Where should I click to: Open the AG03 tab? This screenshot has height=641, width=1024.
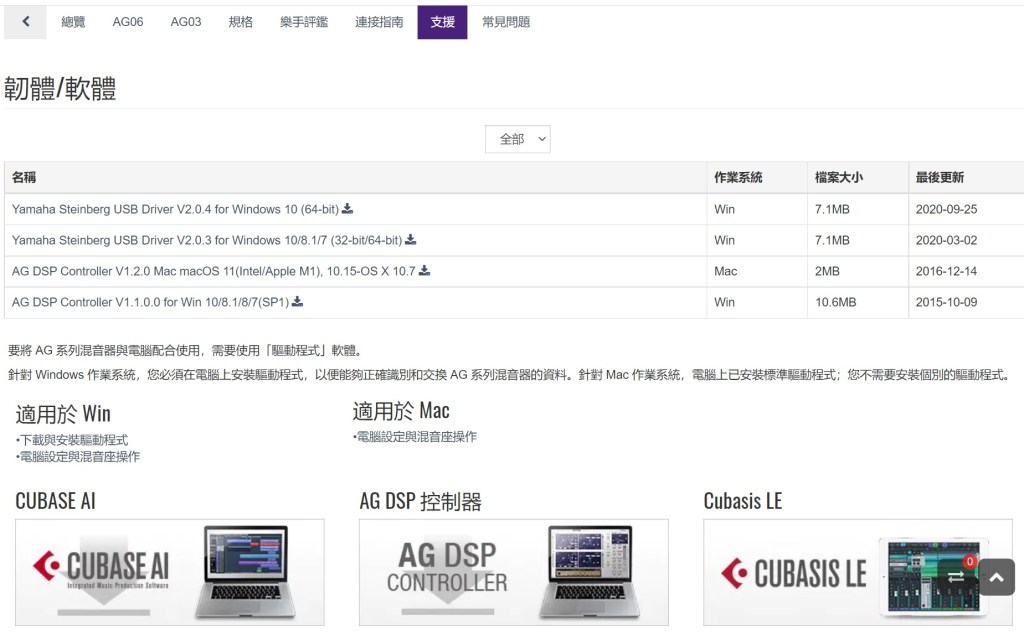[186, 22]
